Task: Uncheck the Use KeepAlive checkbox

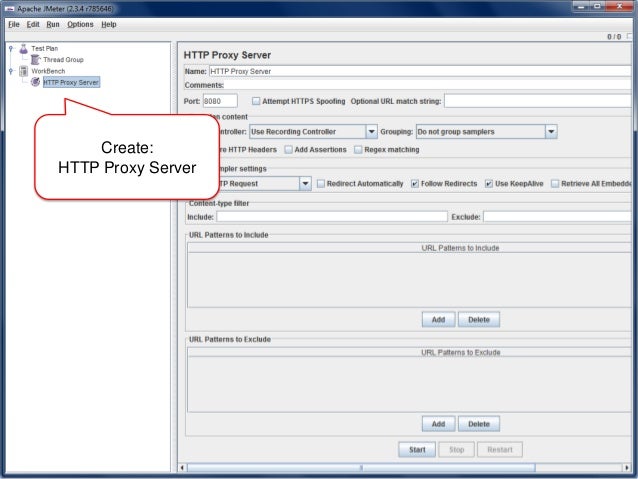Action: click(x=489, y=184)
